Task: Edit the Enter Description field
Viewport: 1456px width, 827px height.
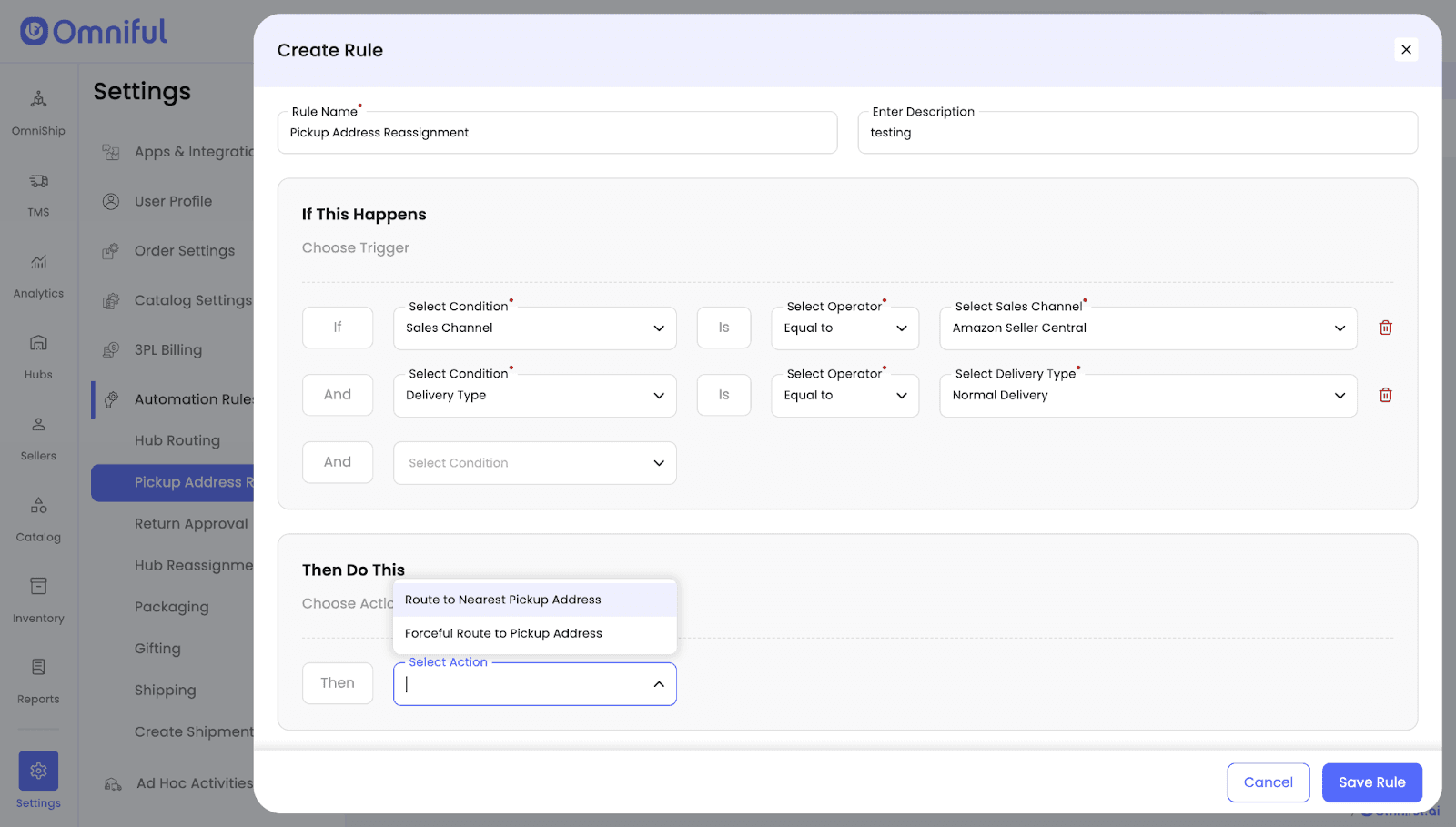Action: pos(1137,133)
